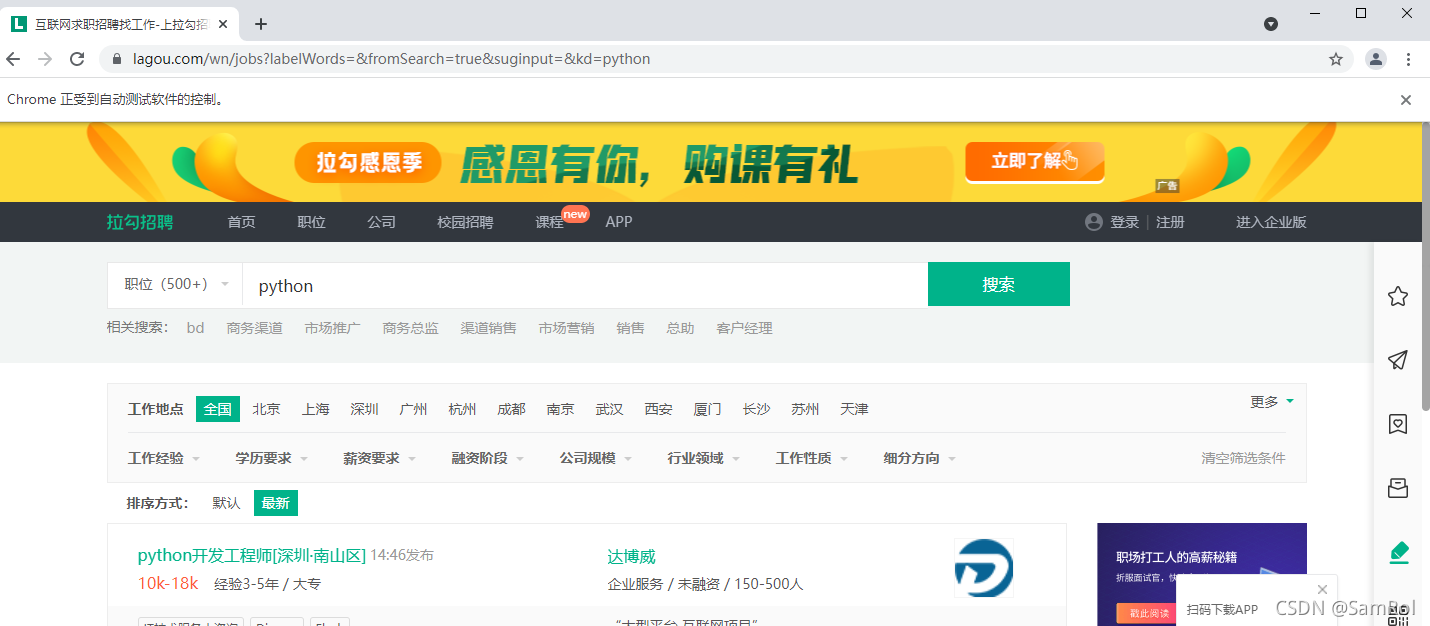The width and height of the screenshot is (1430, 626).
Task: Expand the 公司规模 filter
Action: [596, 458]
